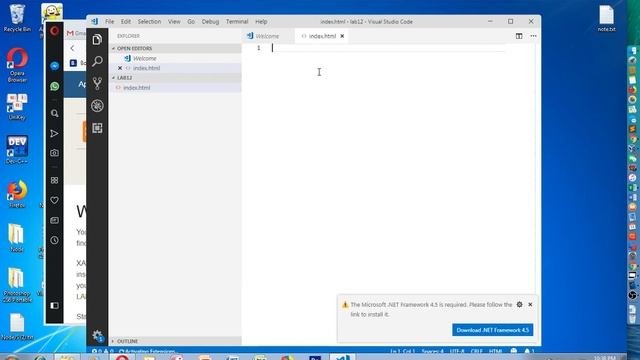Select the Dev-C++ desktop icon

[x=17, y=150]
